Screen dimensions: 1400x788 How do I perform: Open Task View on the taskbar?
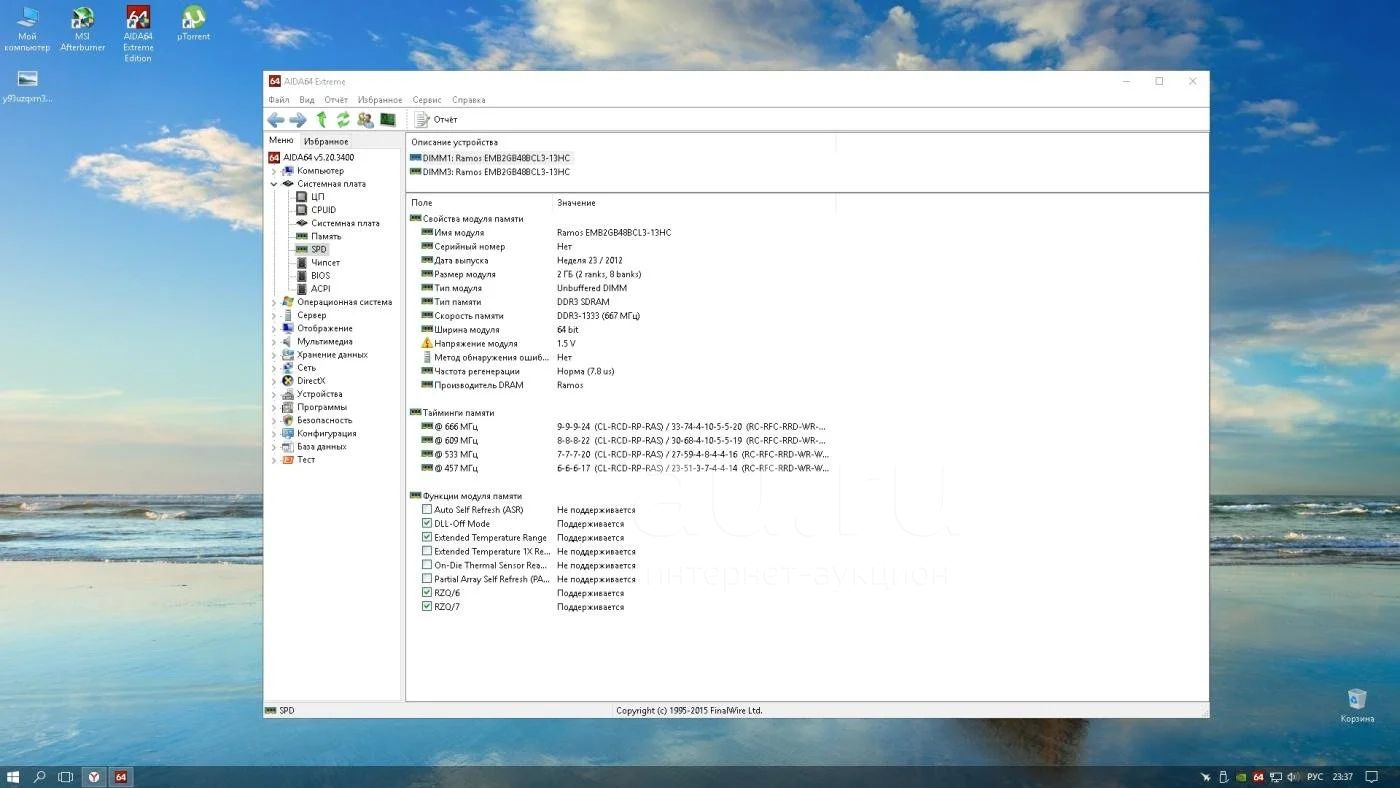point(66,777)
